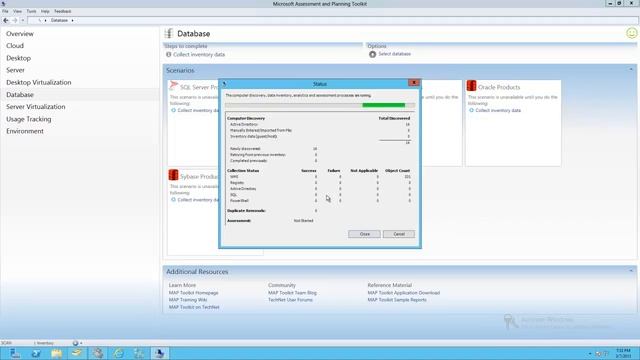Show hidden icons in the system tray
Screen dimensions: 640x360
click(590, 353)
